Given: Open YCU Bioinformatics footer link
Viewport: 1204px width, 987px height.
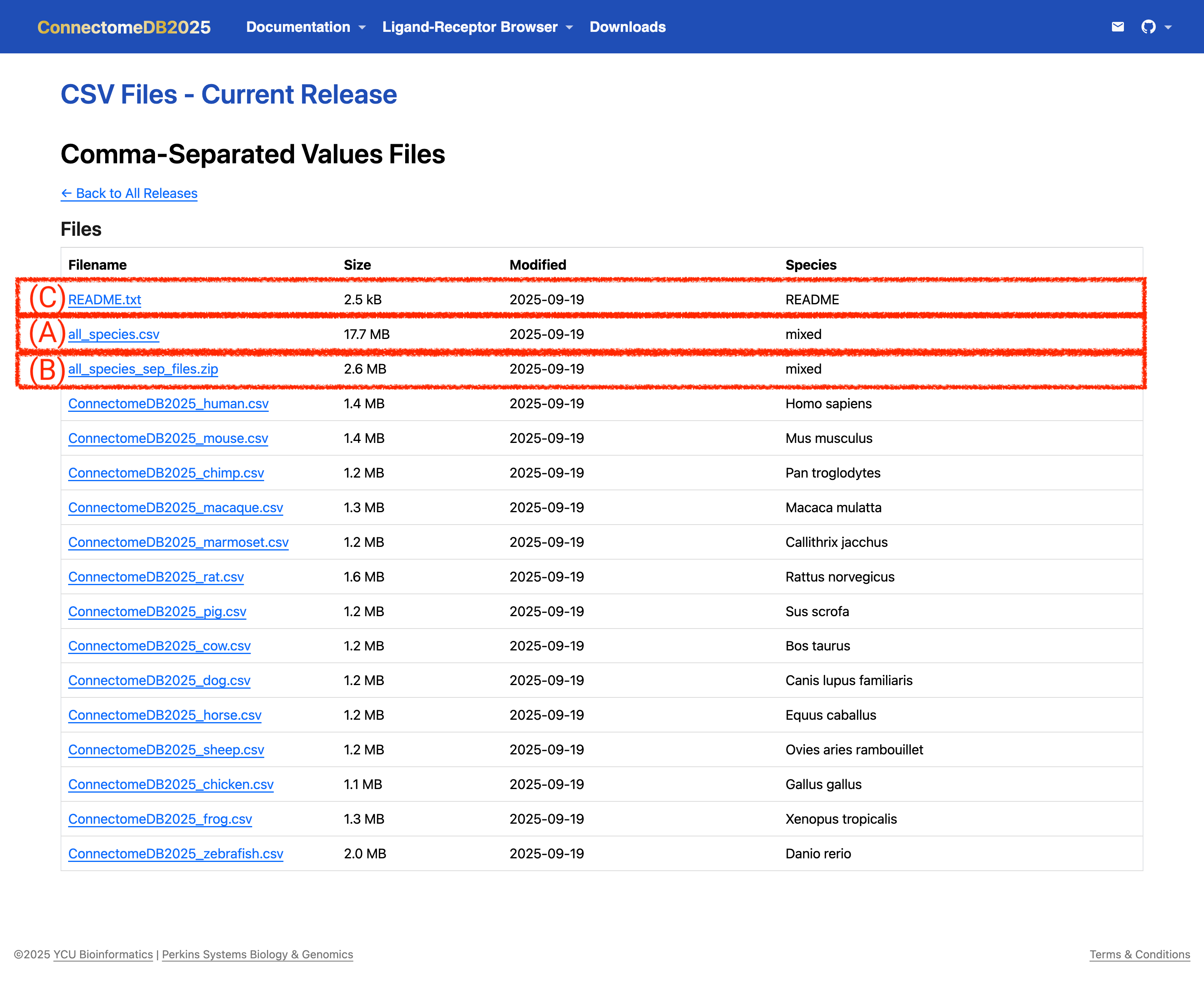Looking at the screenshot, I should pos(103,955).
